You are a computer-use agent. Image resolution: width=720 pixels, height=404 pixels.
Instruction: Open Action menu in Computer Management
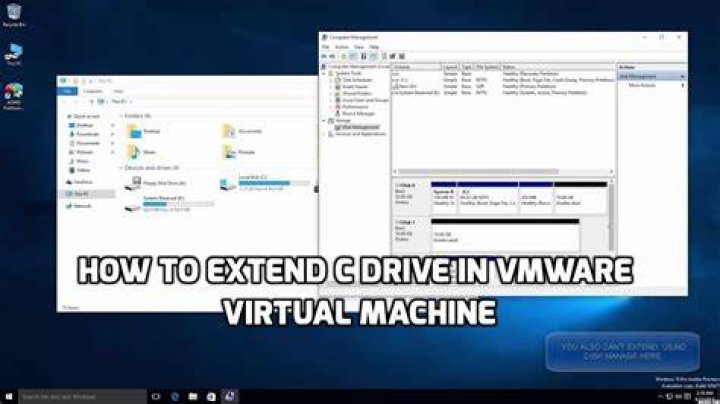pyautogui.click(x=342, y=47)
